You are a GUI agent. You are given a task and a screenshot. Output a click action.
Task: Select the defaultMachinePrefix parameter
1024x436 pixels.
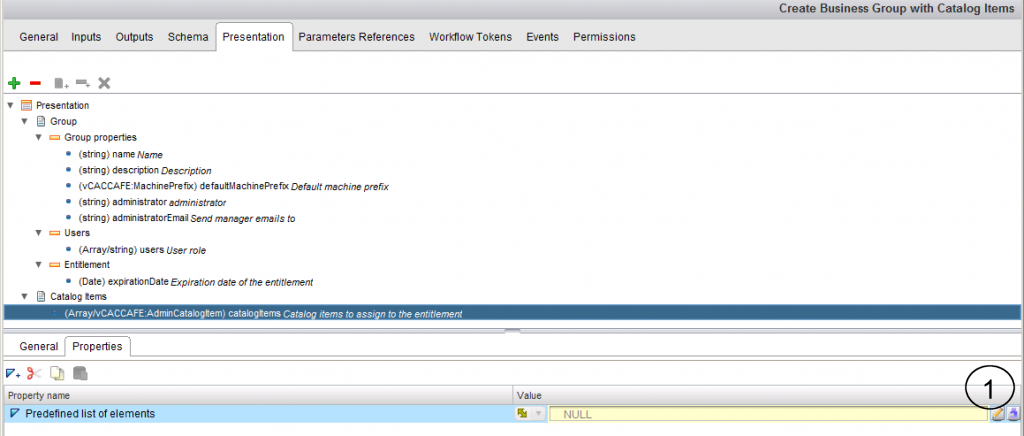pyautogui.click(x=232, y=185)
